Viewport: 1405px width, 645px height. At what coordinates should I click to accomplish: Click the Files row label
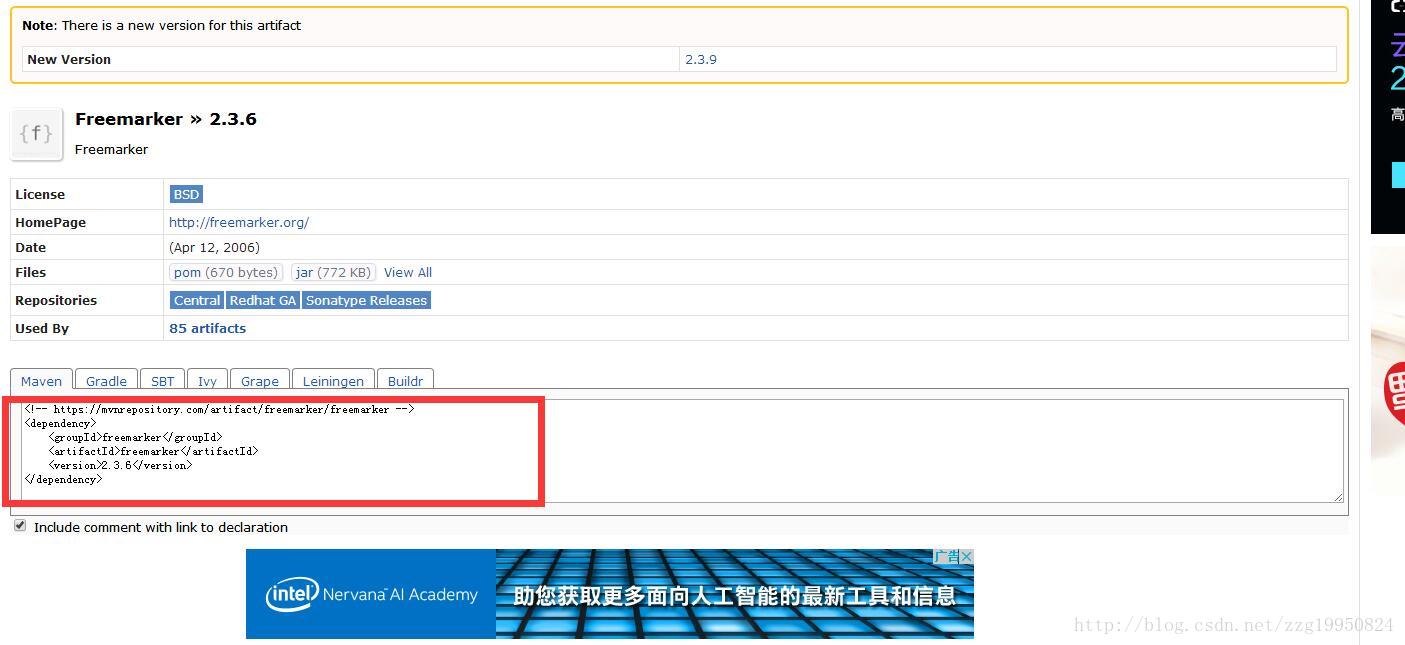coord(30,272)
